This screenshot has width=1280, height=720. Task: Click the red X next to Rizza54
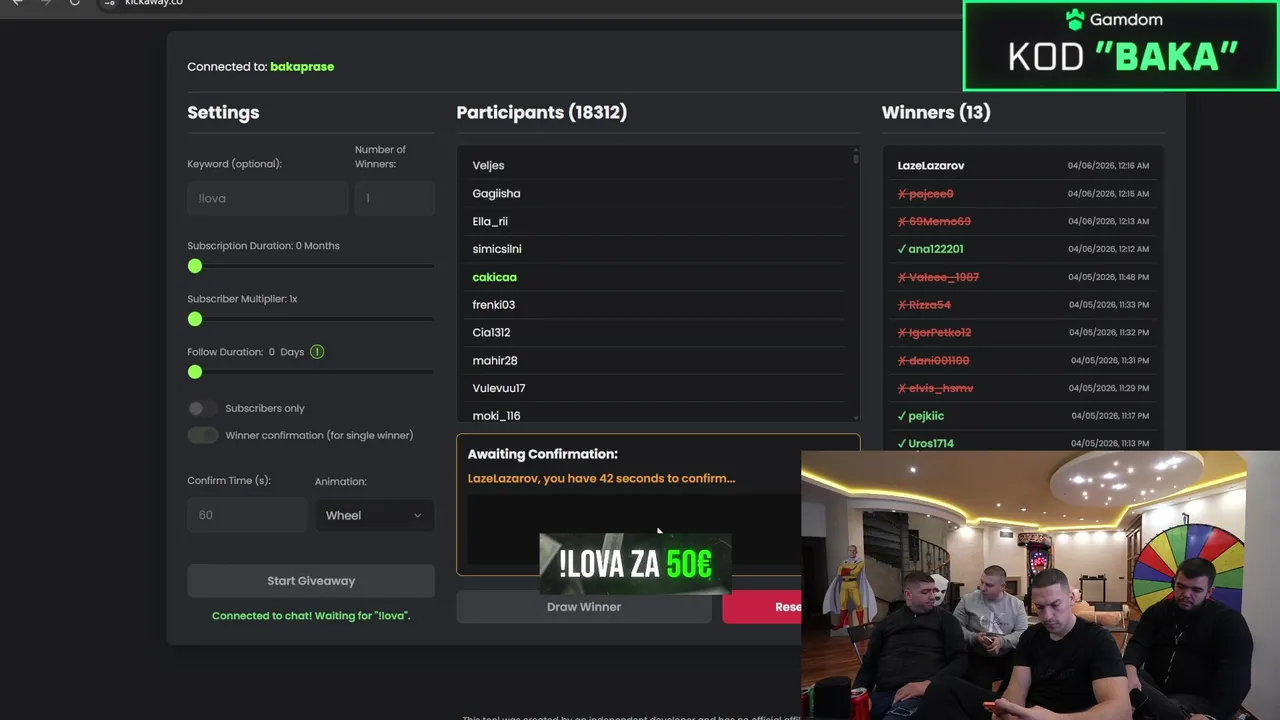[902, 305]
